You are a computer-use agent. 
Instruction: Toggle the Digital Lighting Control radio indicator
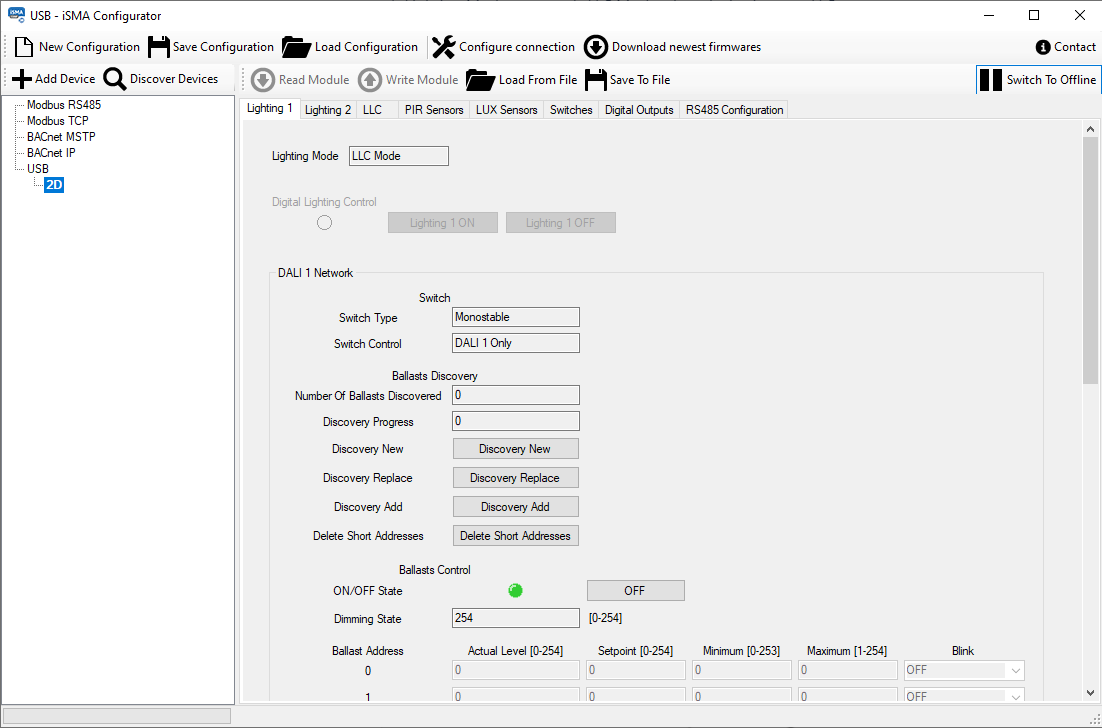click(x=324, y=223)
